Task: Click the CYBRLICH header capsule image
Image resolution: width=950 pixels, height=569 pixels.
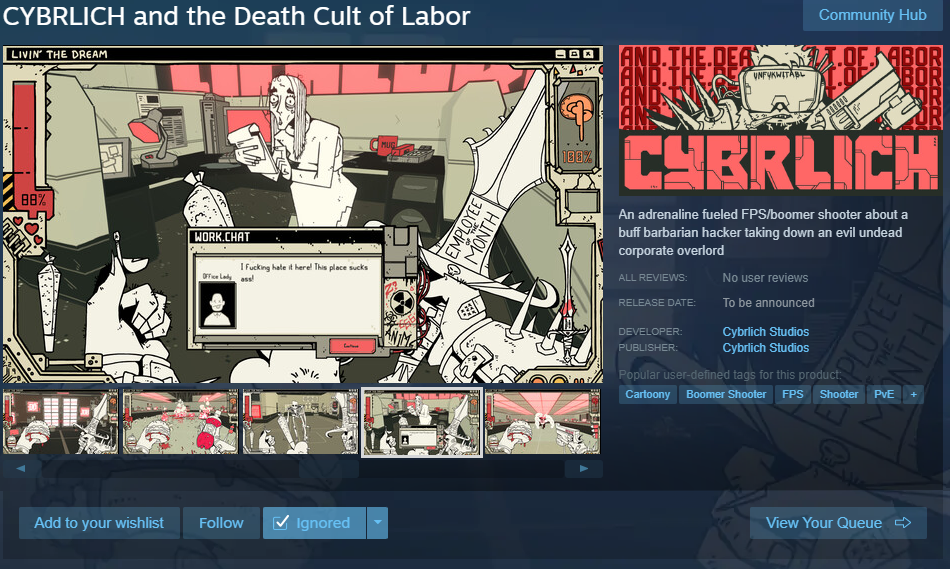Action: coord(780,120)
